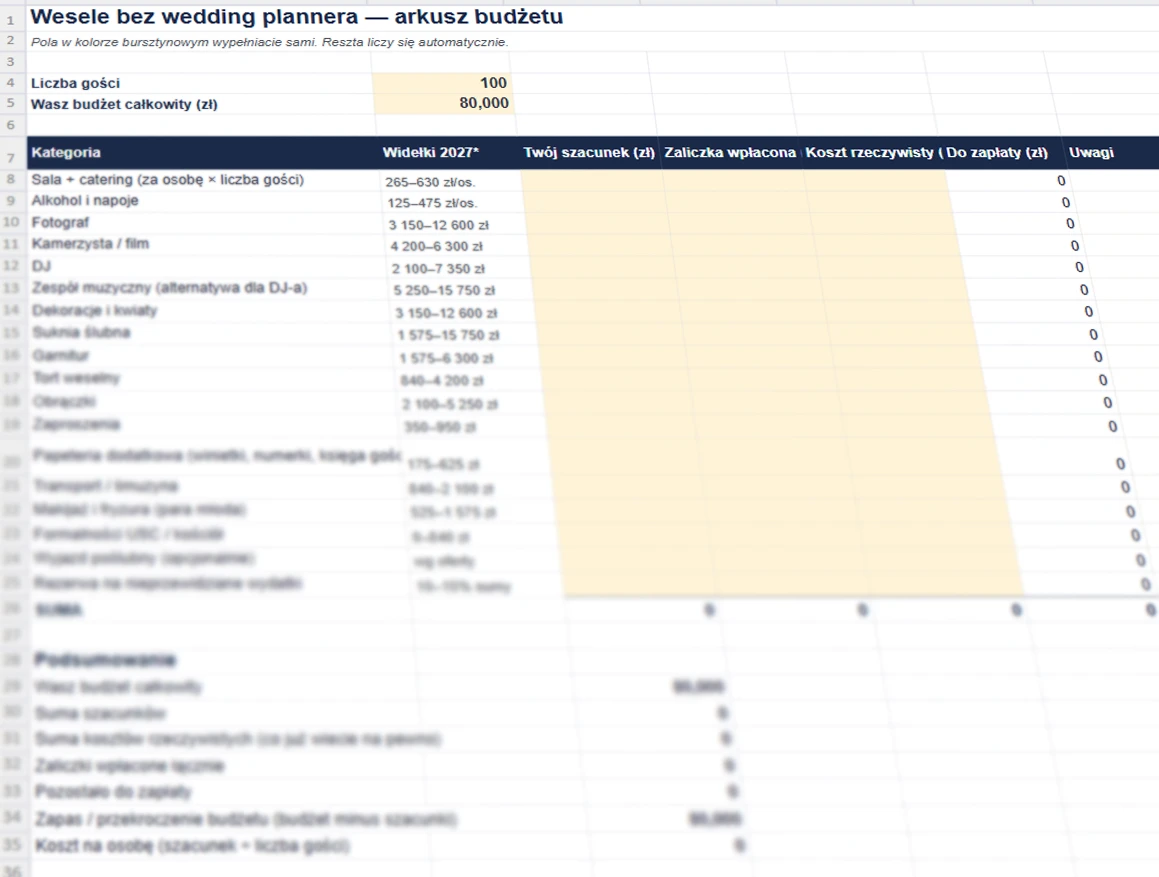Select the price range "265–630 zł/os."
The height and width of the screenshot is (877, 1159).
pos(430,182)
